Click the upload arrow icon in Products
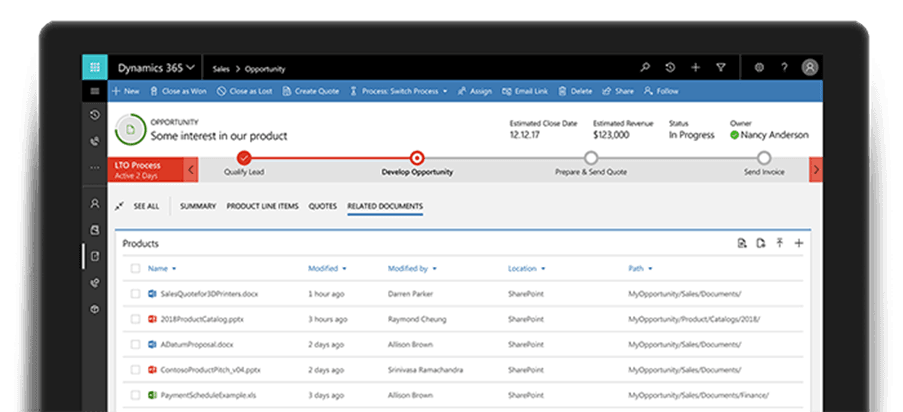 779,243
